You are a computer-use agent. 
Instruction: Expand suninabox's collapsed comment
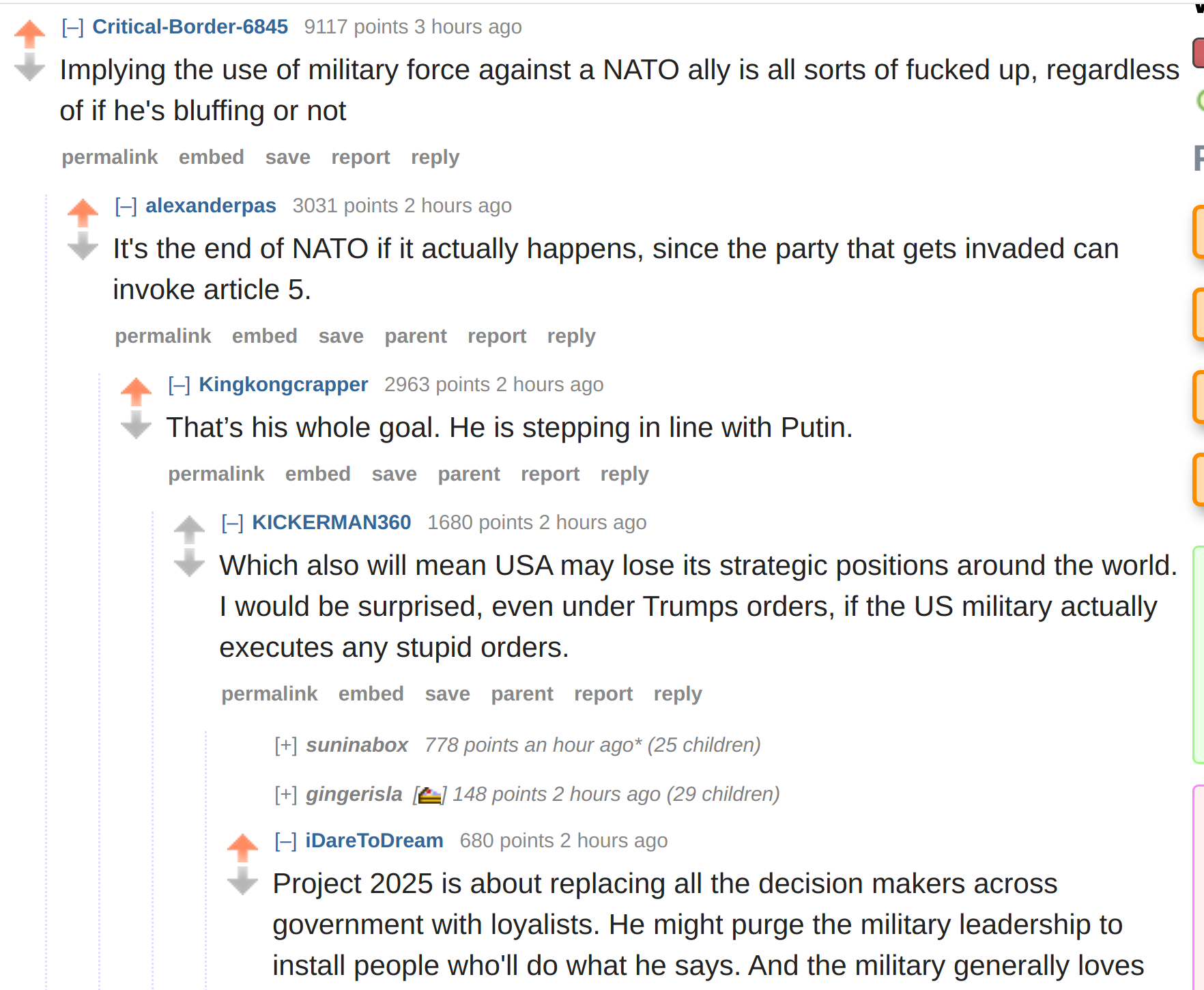point(285,745)
